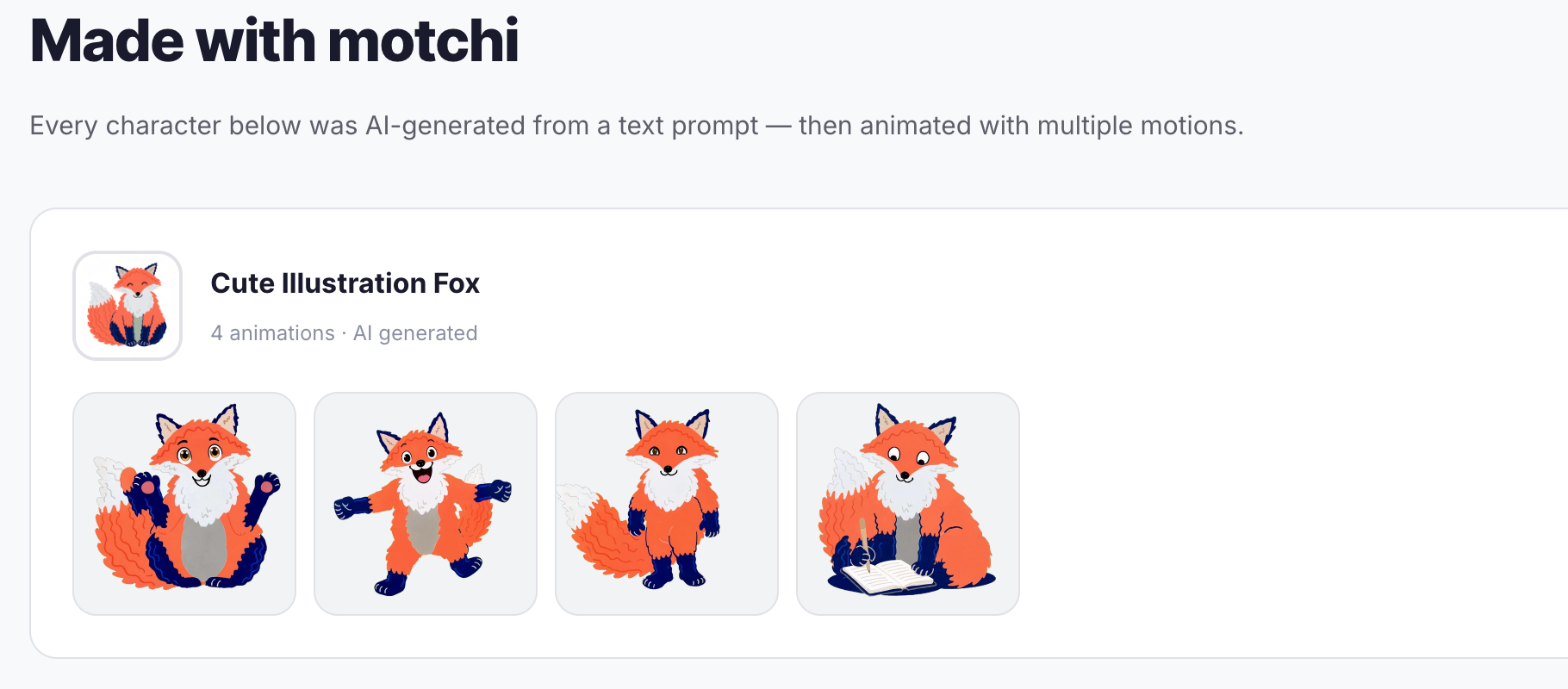
Task: Click the description text about AI-generated characters
Action: click(x=637, y=126)
